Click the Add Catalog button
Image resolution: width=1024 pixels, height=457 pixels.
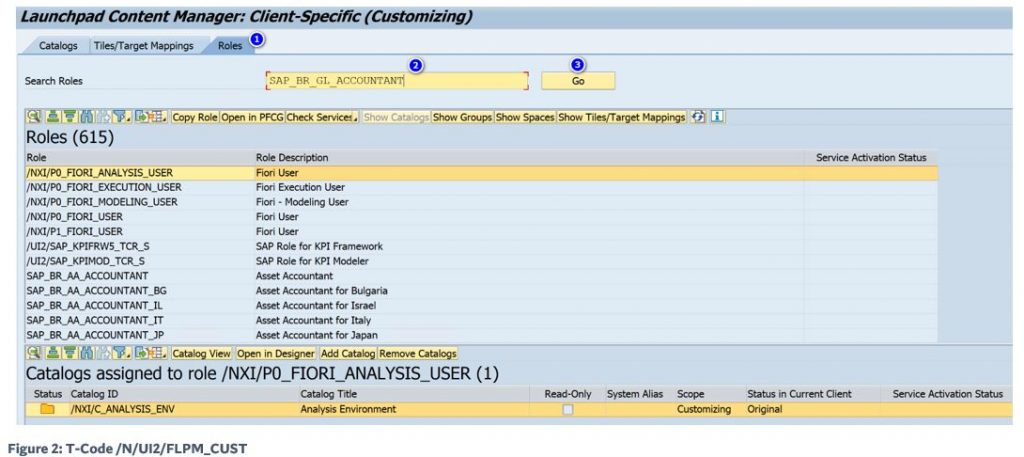347,353
